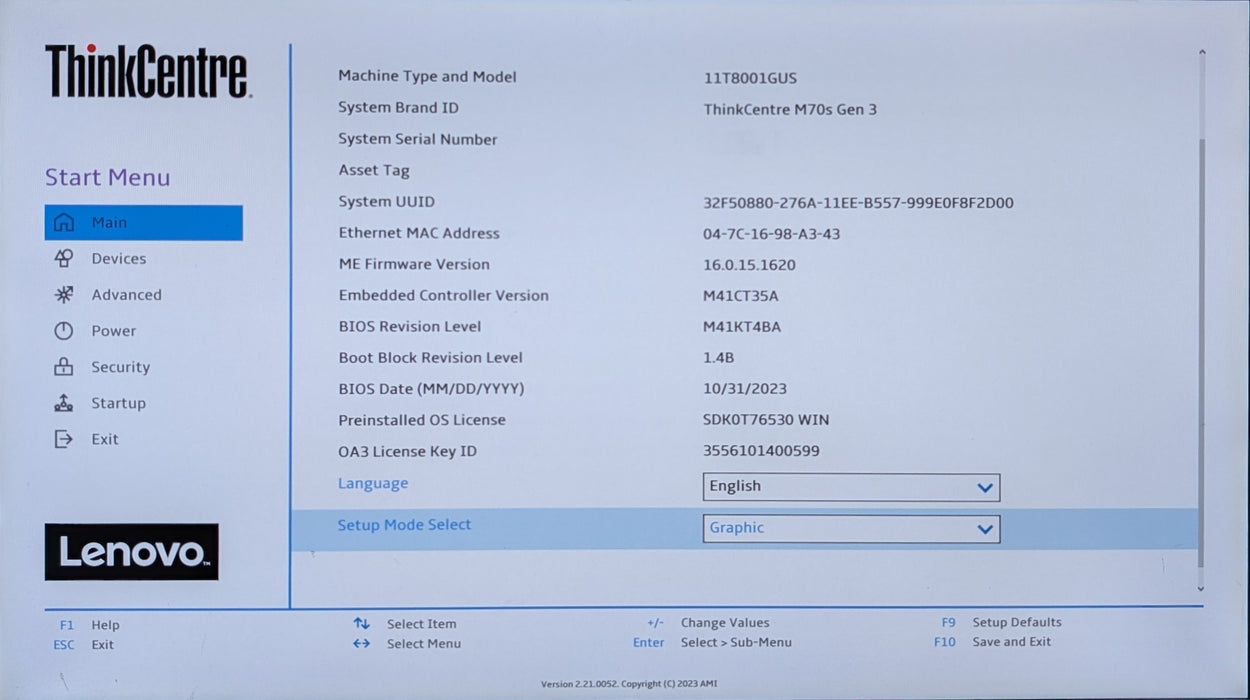Click F10 Save and Exit
The image size is (1250, 700).
992,642
